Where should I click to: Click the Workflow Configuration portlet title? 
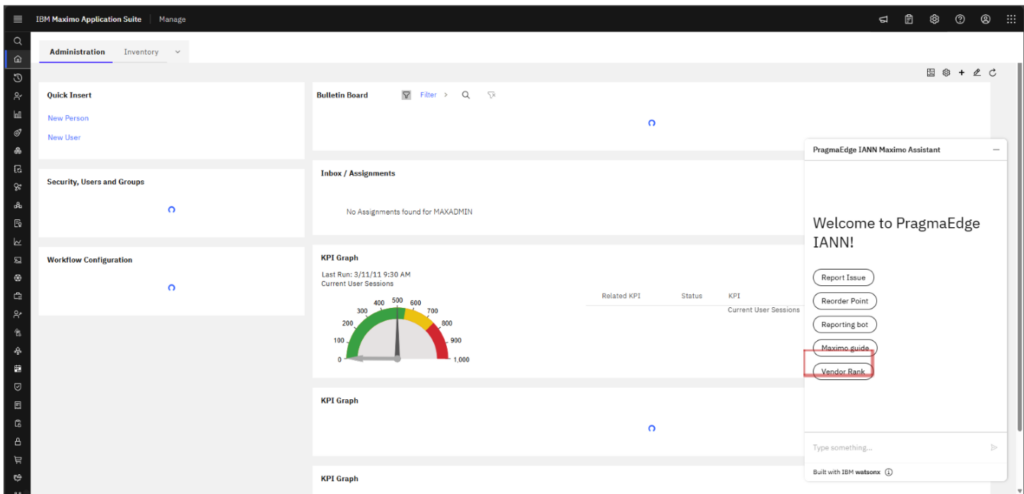coord(89,259)
